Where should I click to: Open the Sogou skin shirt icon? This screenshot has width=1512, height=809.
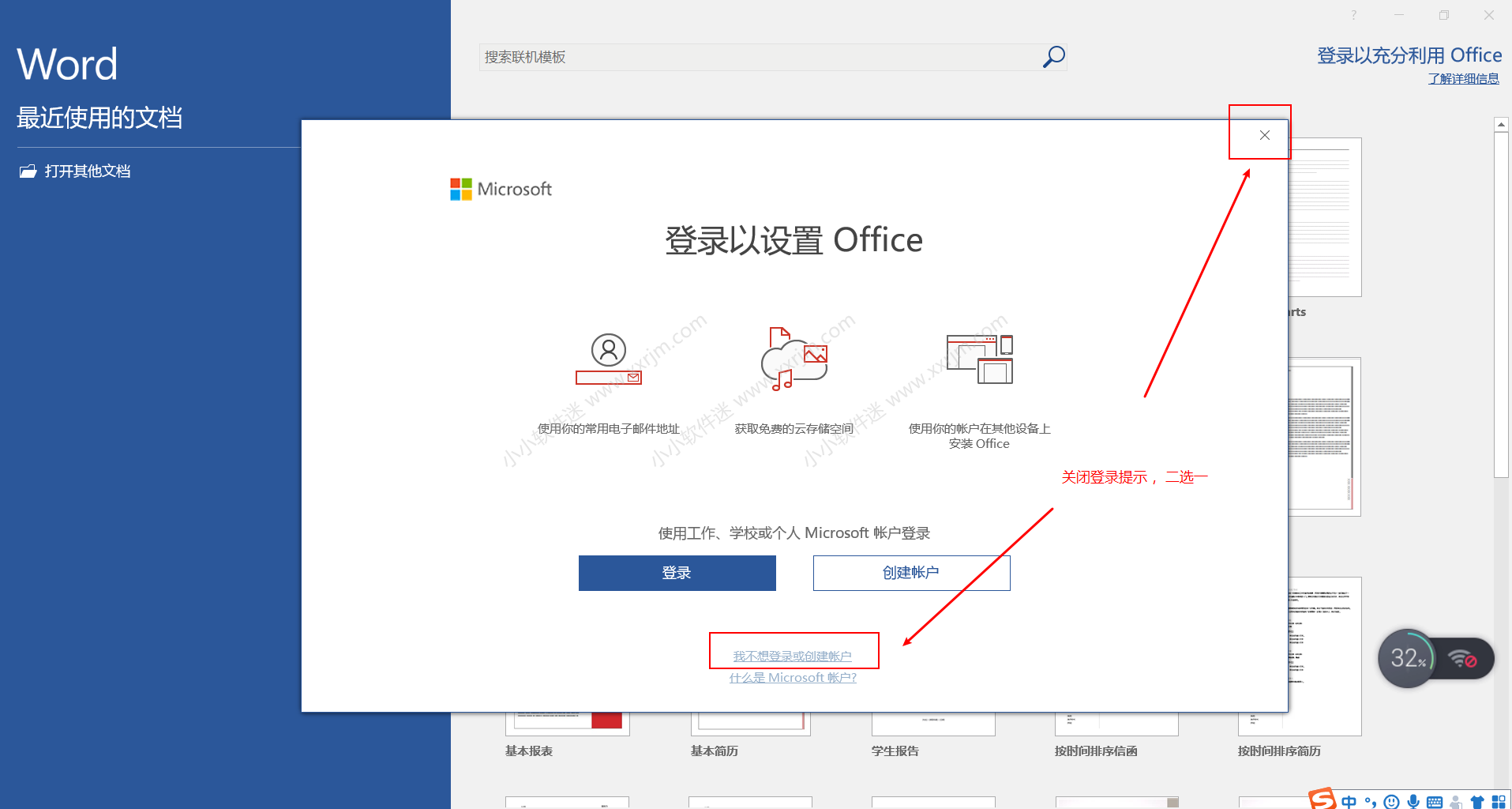tap(1477, 802)
